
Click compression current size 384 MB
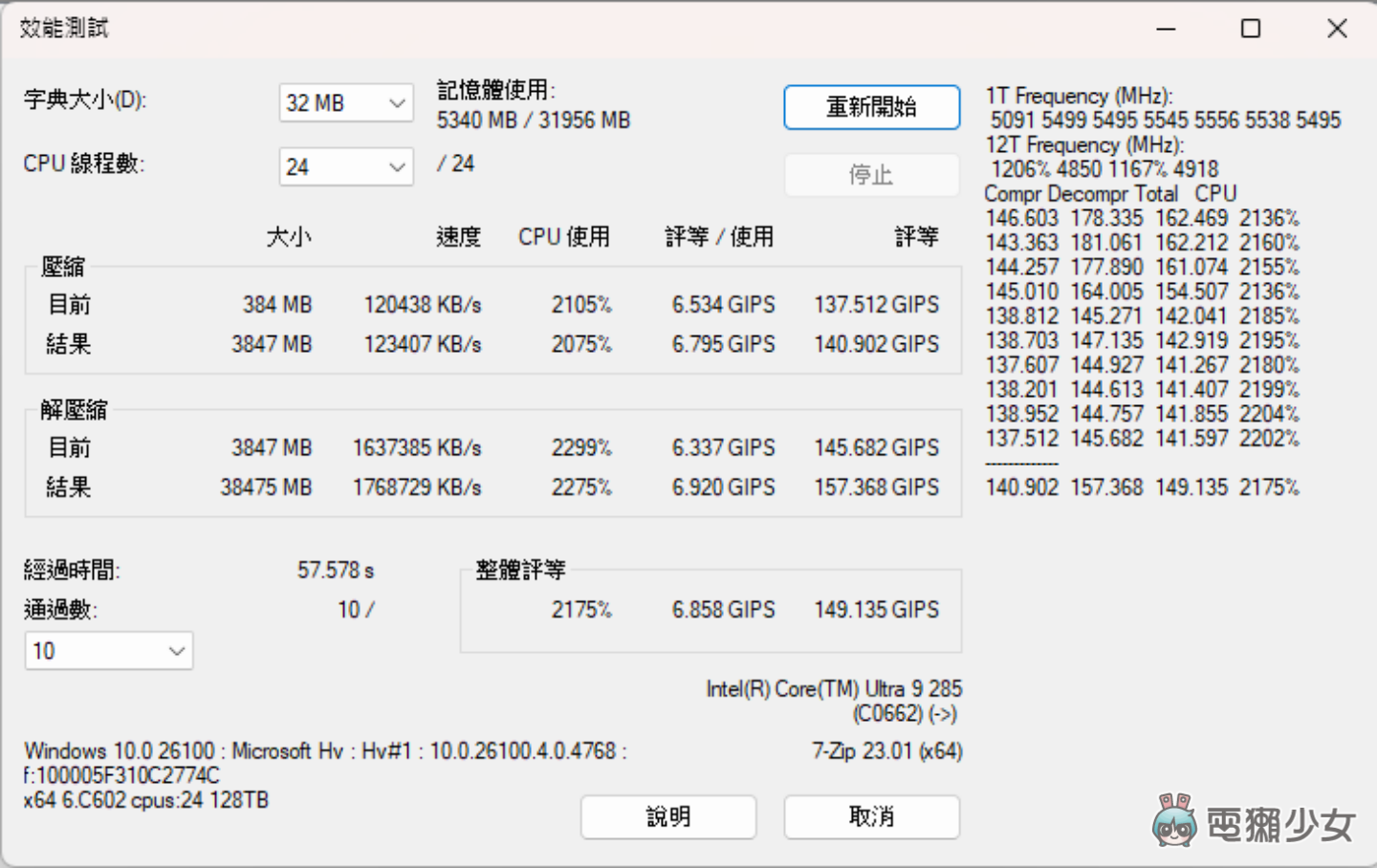(x=277, y=305)
